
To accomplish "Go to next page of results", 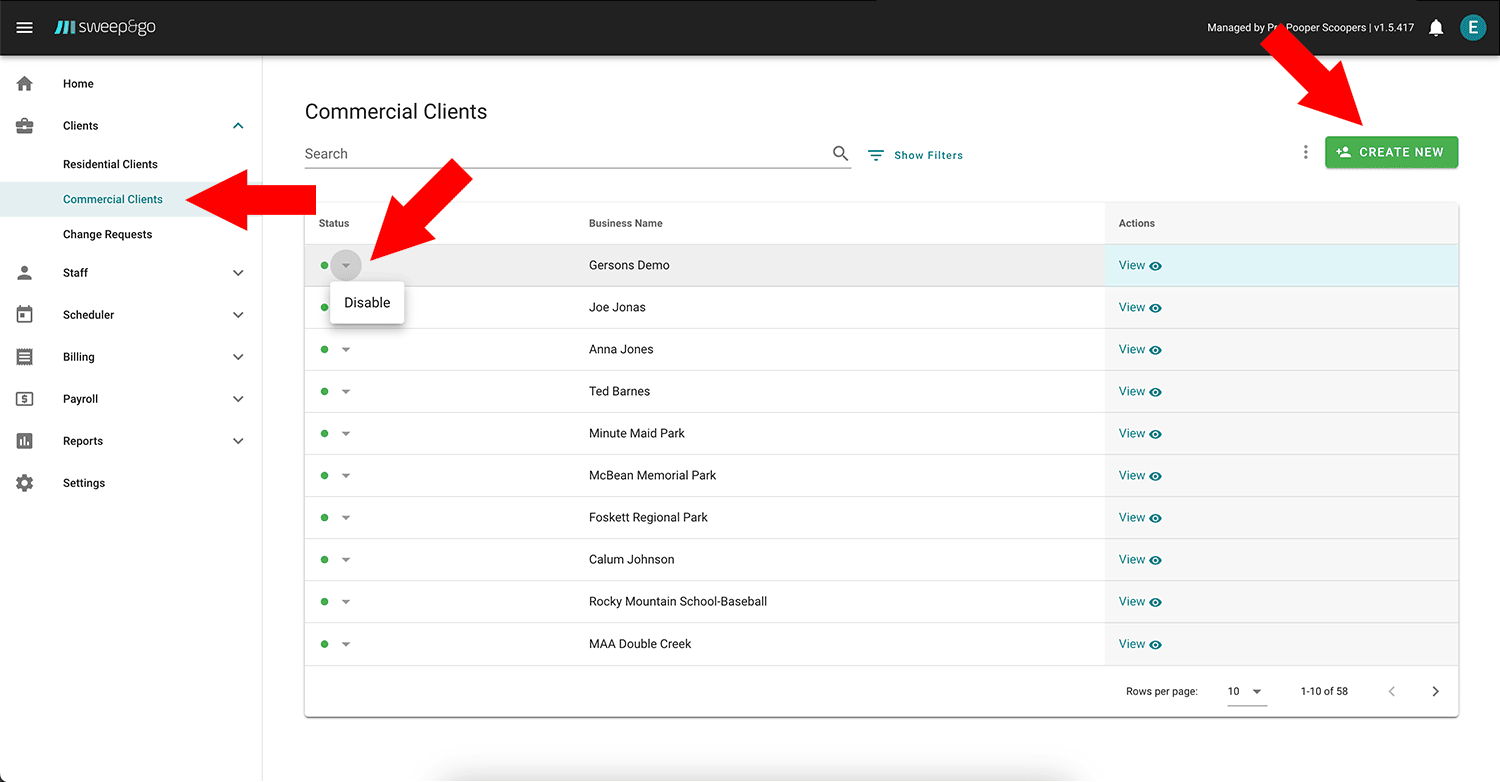I will (x=1435, y=691).
